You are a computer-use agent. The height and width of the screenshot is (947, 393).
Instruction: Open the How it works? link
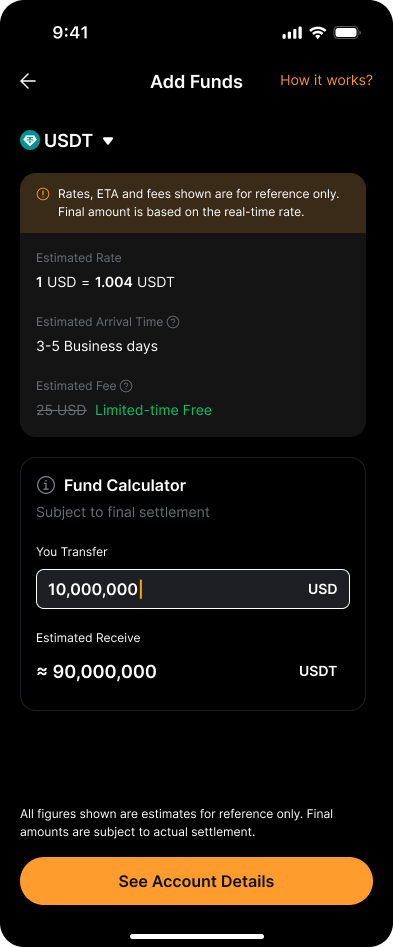[327, 80]
